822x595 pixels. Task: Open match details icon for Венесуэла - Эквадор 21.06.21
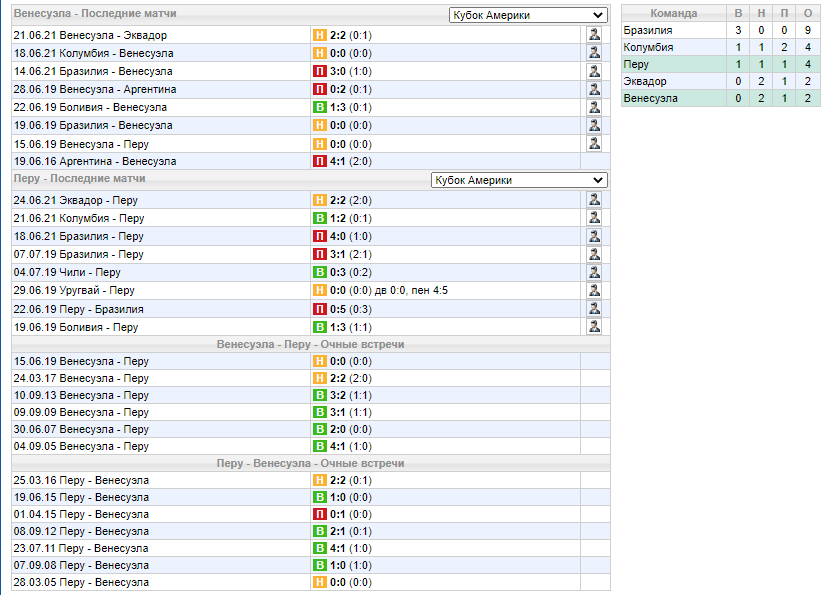pyautogui.click(x=594, y=35)
